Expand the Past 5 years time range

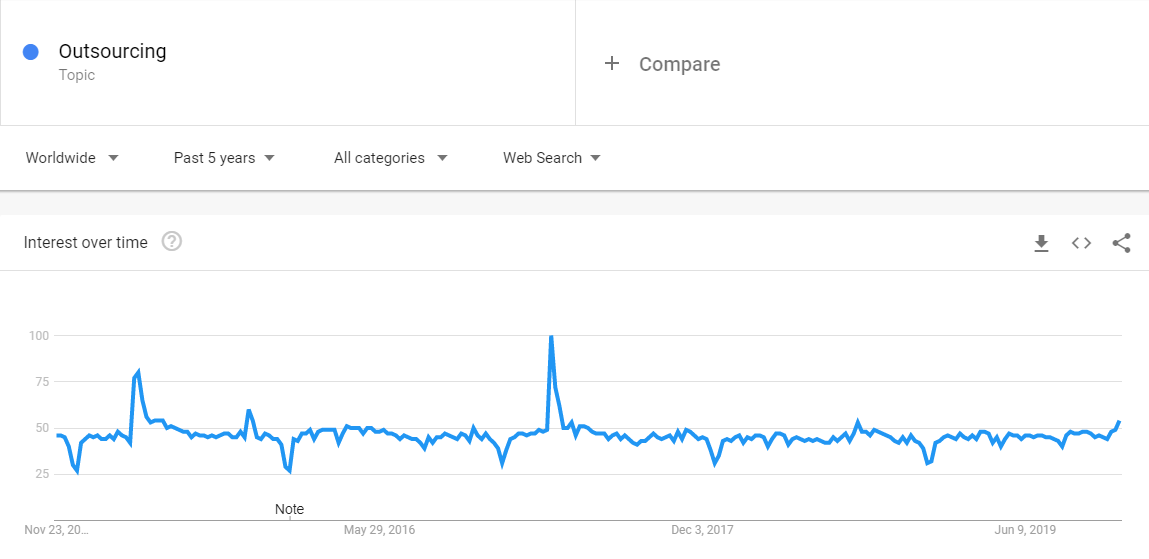click(x=224, y=158)
